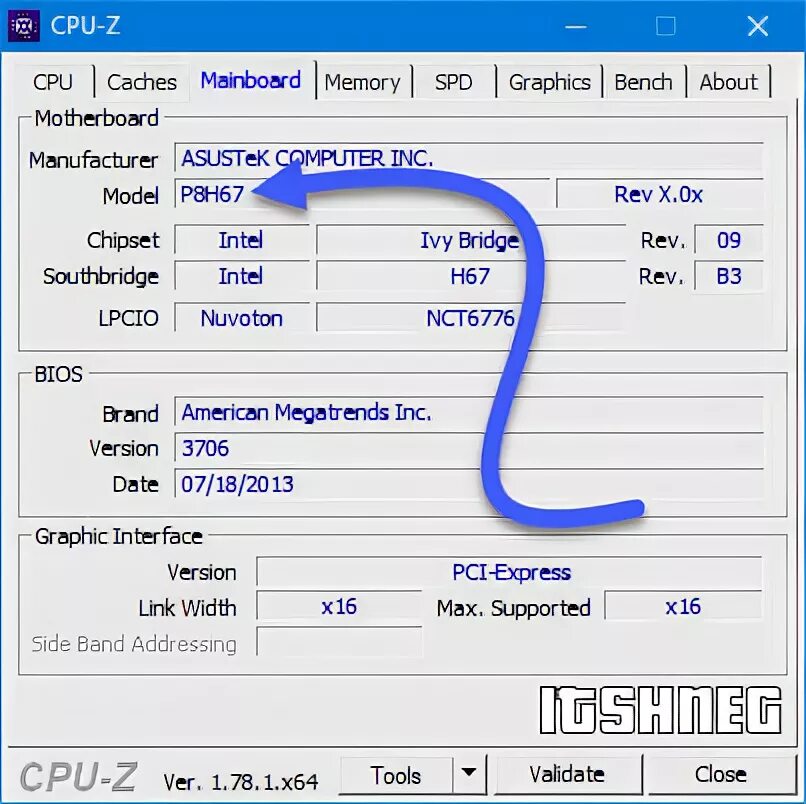This screenshot has height=804, width=806.
Task: Click the BIOS brand American Megatrends Inc.
Action: 468,412
